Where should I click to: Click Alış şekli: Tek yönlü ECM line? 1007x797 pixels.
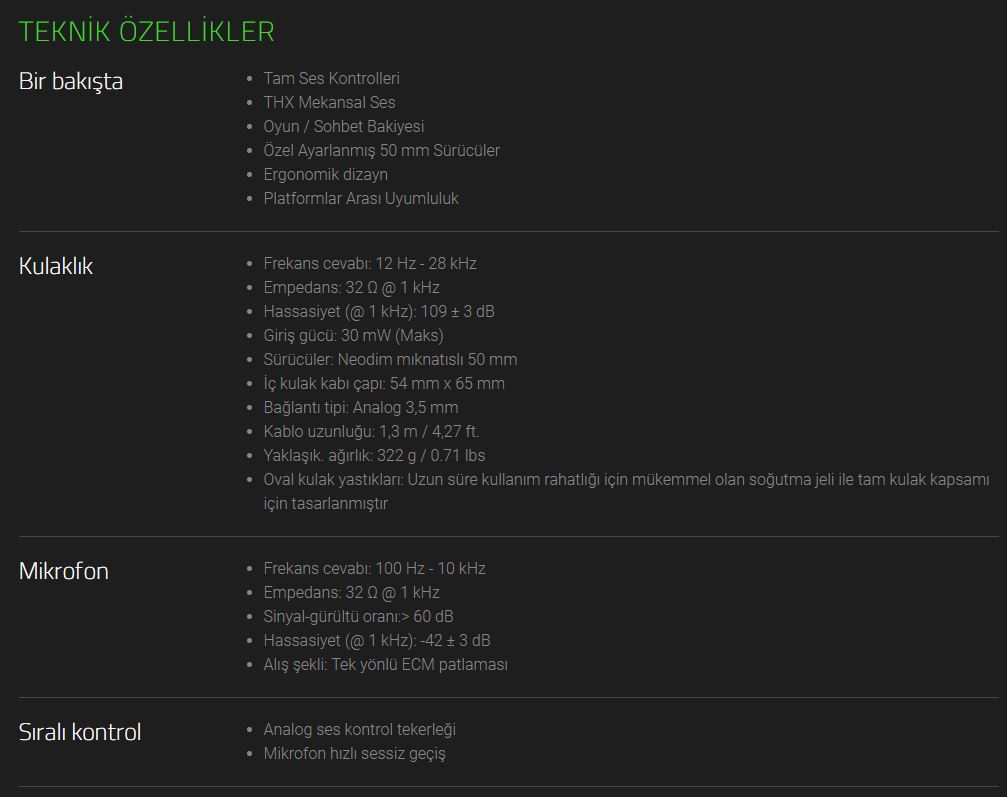click(x=385, y=665)
